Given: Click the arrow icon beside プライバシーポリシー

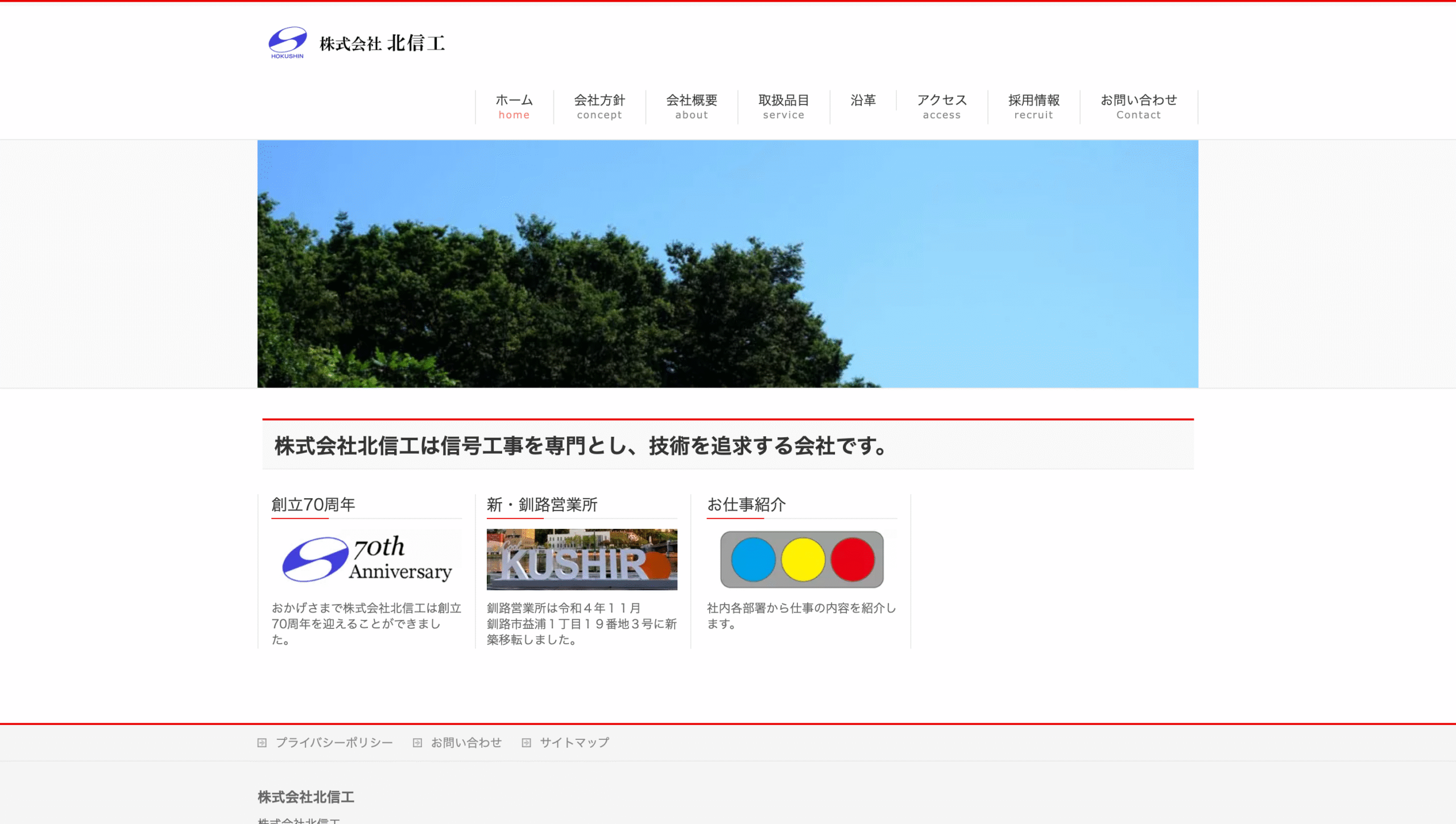Looking at the screenshot, I should 262,742.
